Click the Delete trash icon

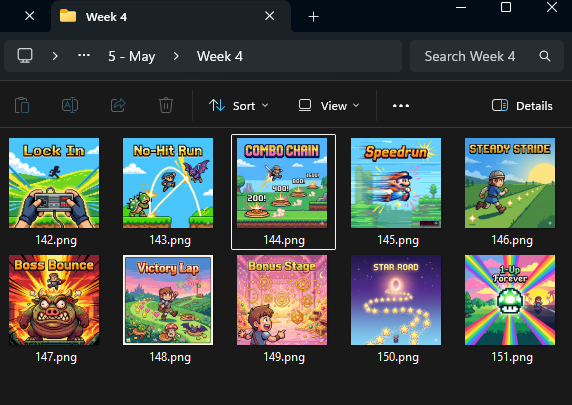pyautogui.click(x=166, y=105)
